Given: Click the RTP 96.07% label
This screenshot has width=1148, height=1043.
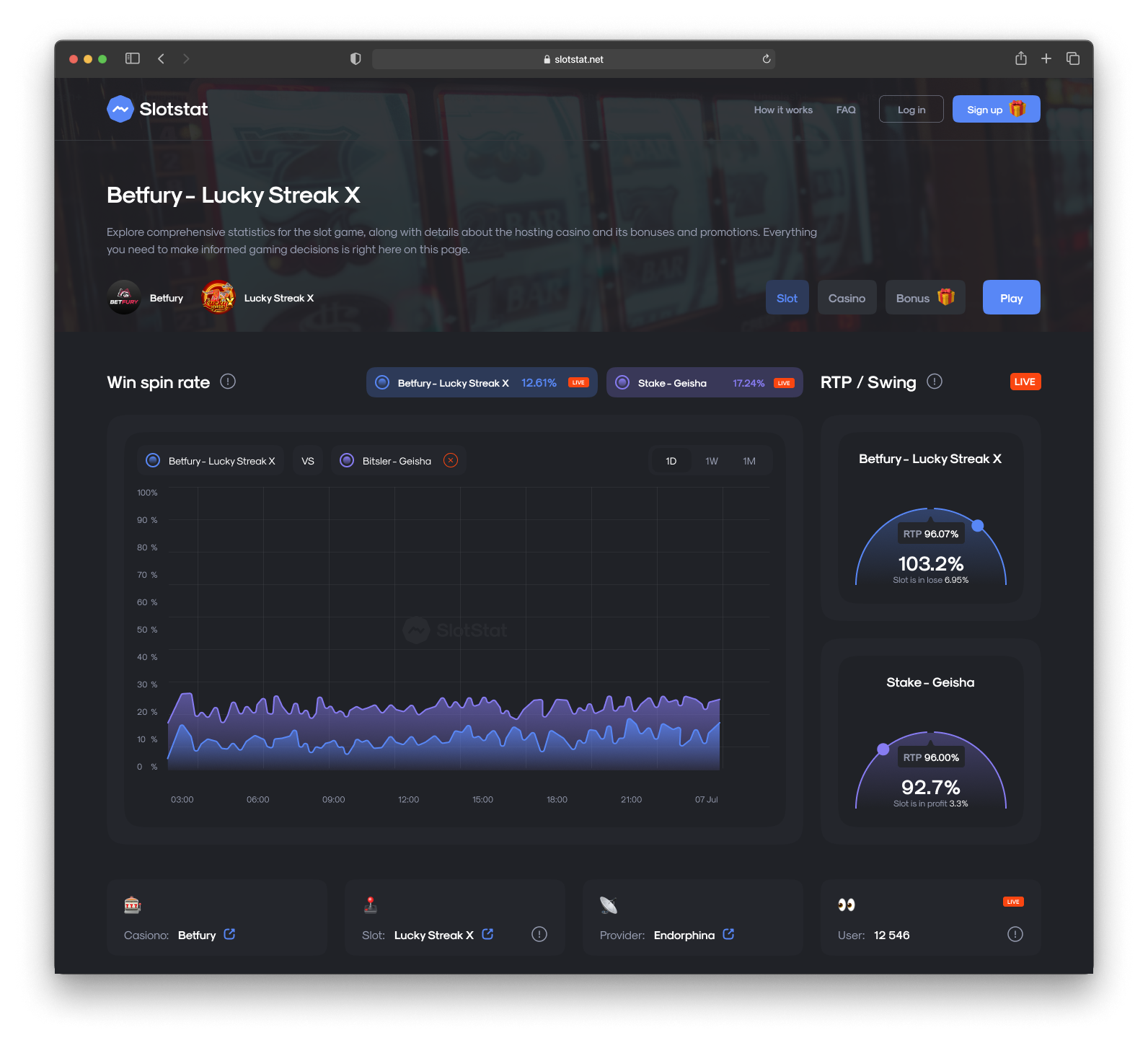Looking at the screenshot, I should click(930, 534).
